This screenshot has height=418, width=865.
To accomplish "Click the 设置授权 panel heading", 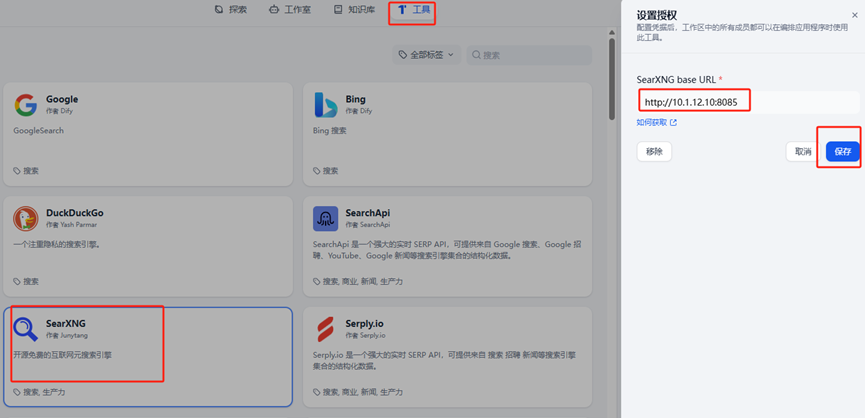I will (656, 15).
